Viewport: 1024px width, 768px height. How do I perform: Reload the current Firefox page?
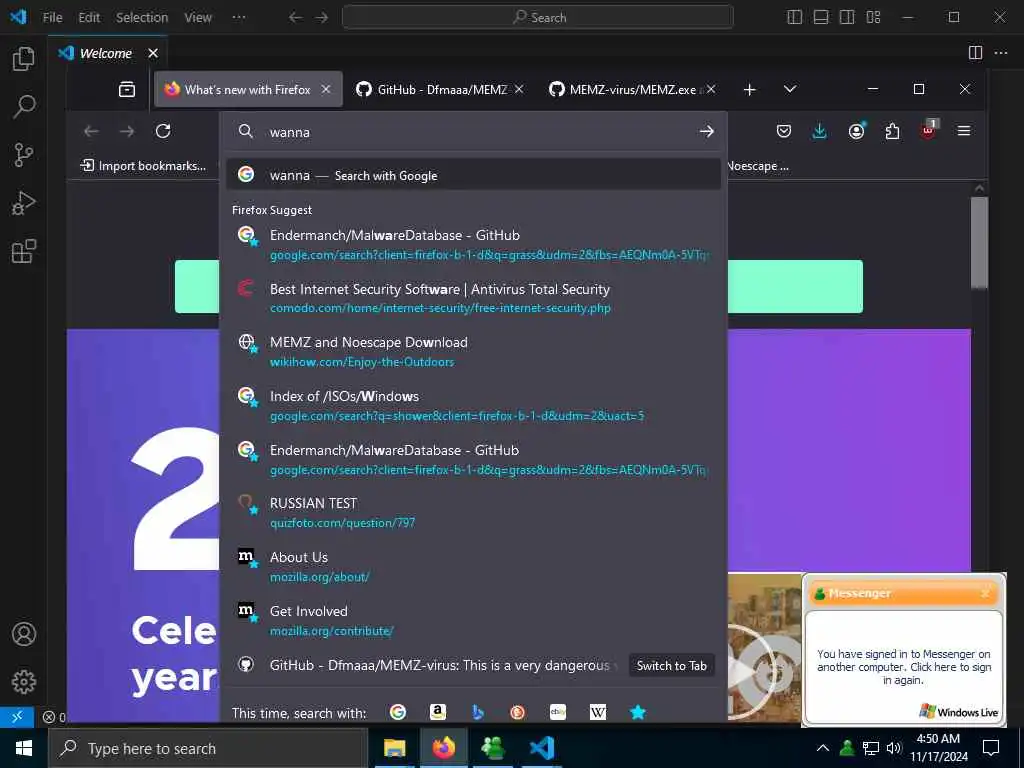click(x=163, y=131)
